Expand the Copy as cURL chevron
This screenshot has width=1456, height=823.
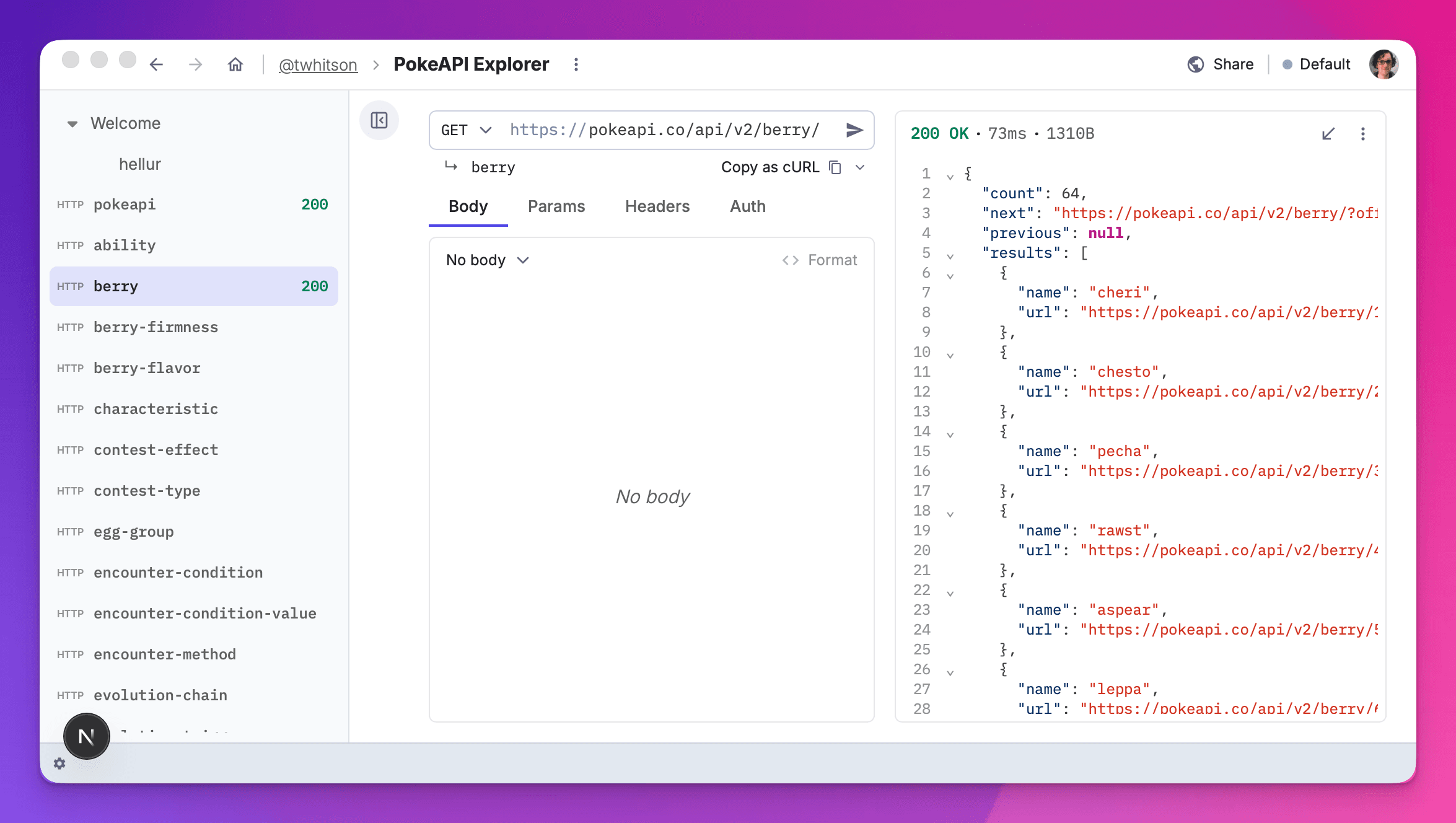point(861,167)
